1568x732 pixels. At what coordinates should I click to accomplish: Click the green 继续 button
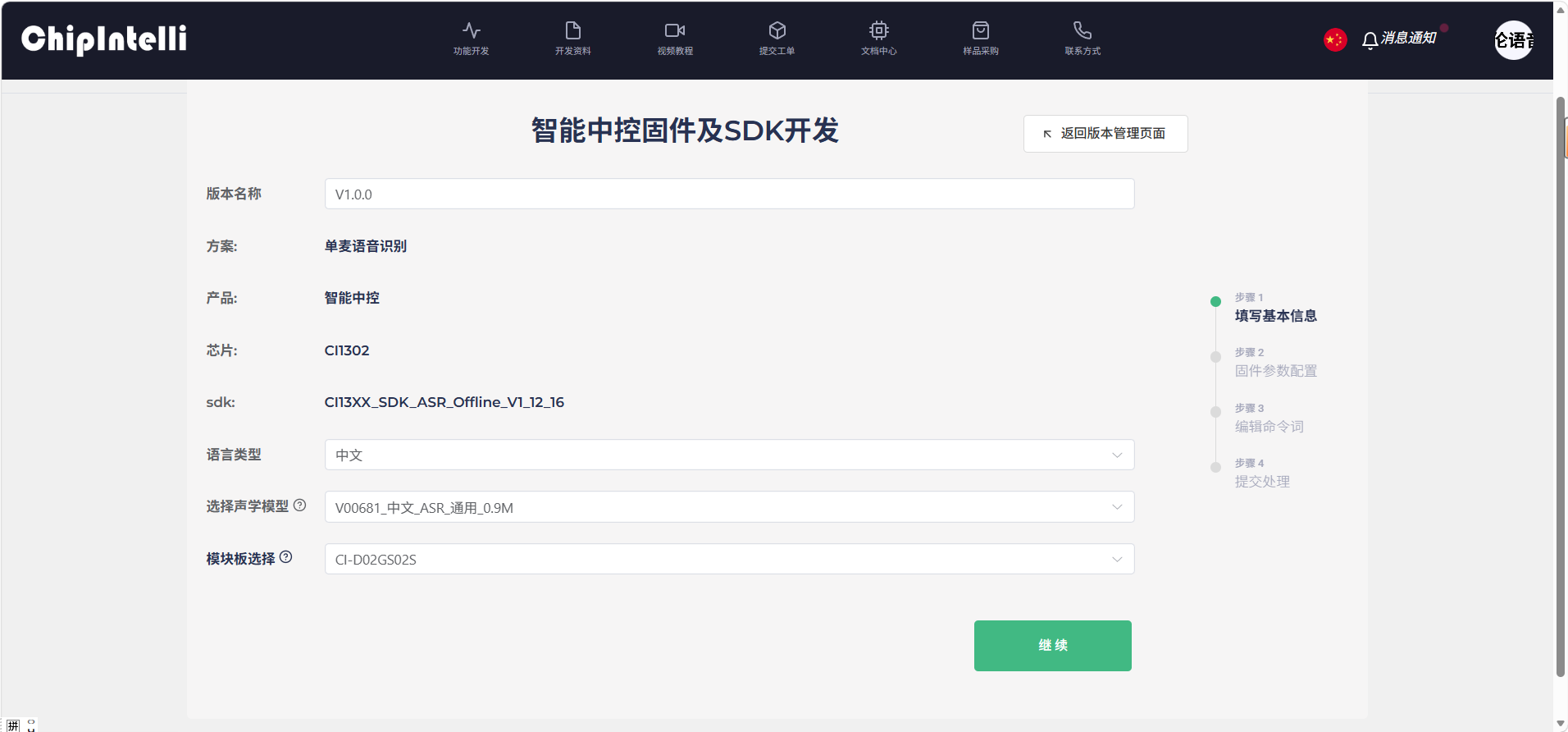1053,646
